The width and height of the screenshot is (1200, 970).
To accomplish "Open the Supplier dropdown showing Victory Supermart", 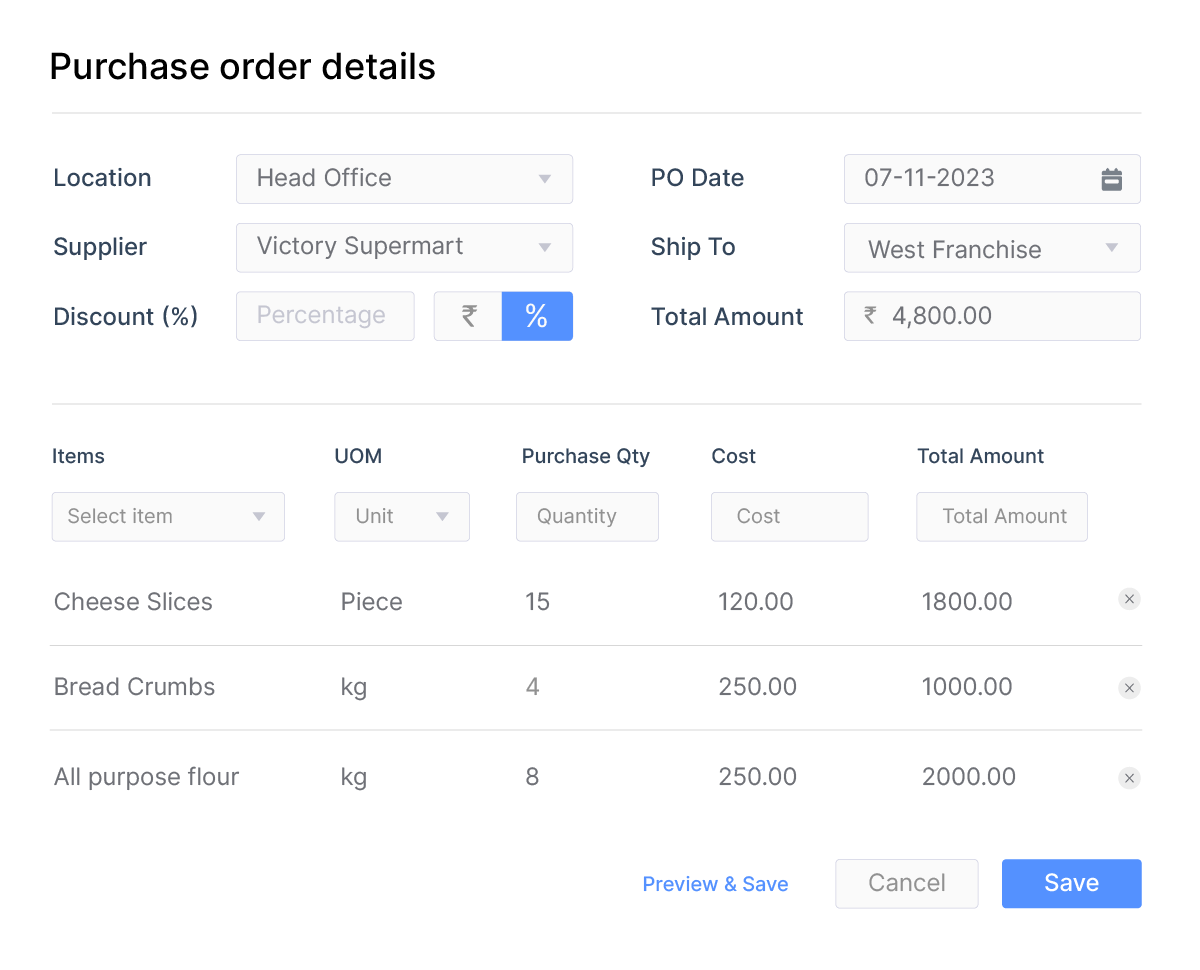I will click(x=404, y=247).
